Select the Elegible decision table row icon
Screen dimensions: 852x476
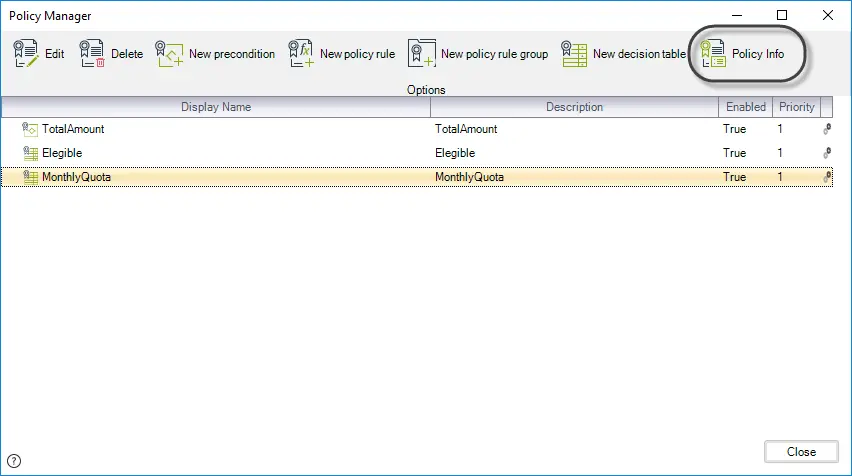tap(30, 153)
